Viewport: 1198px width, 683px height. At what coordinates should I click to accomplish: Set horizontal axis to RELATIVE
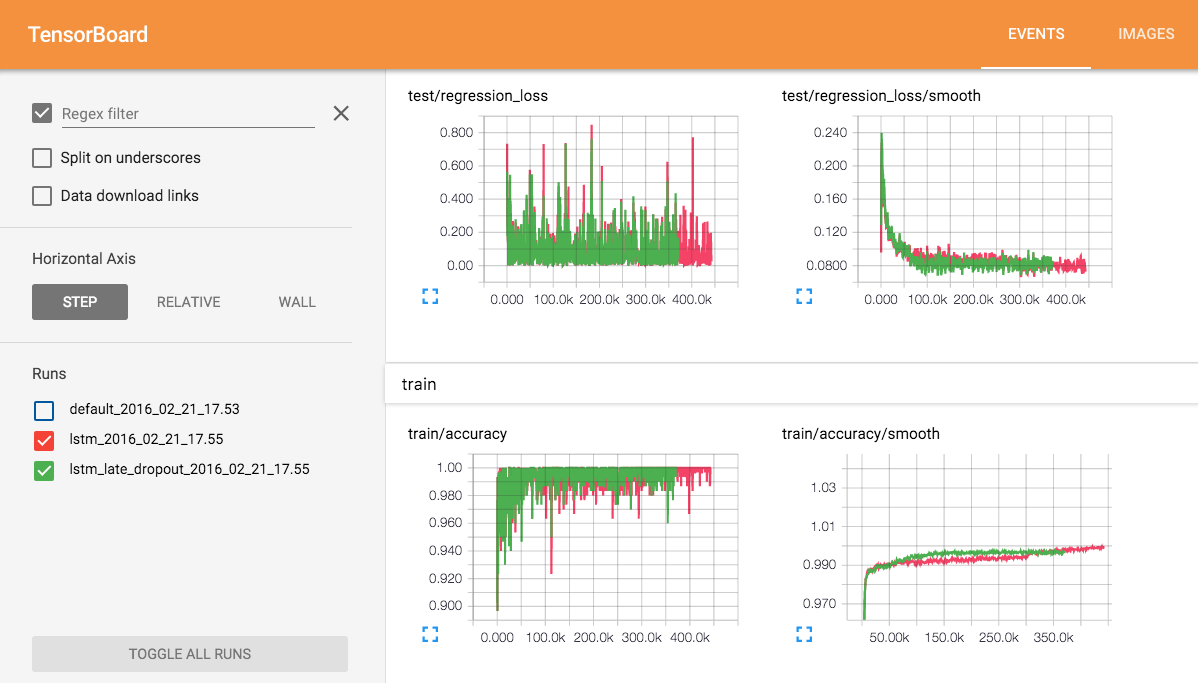tap(188, 301)
